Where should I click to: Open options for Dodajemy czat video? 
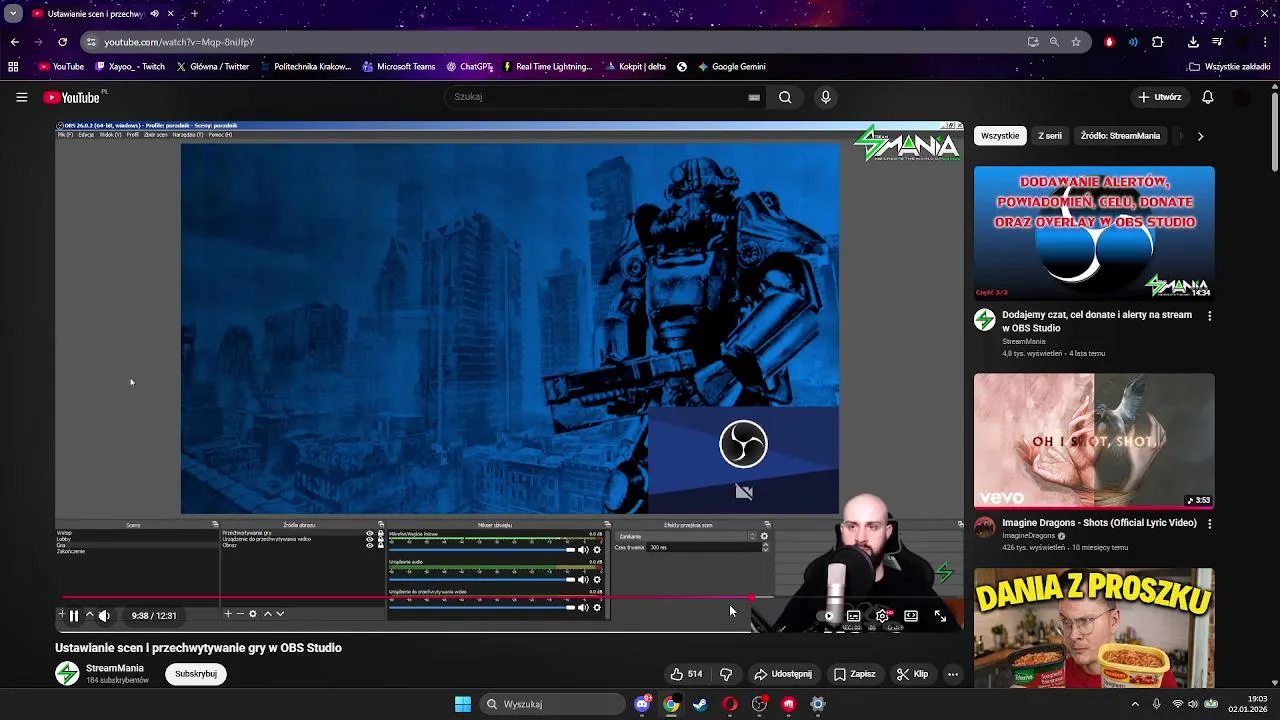click(x=1209, y=316)
